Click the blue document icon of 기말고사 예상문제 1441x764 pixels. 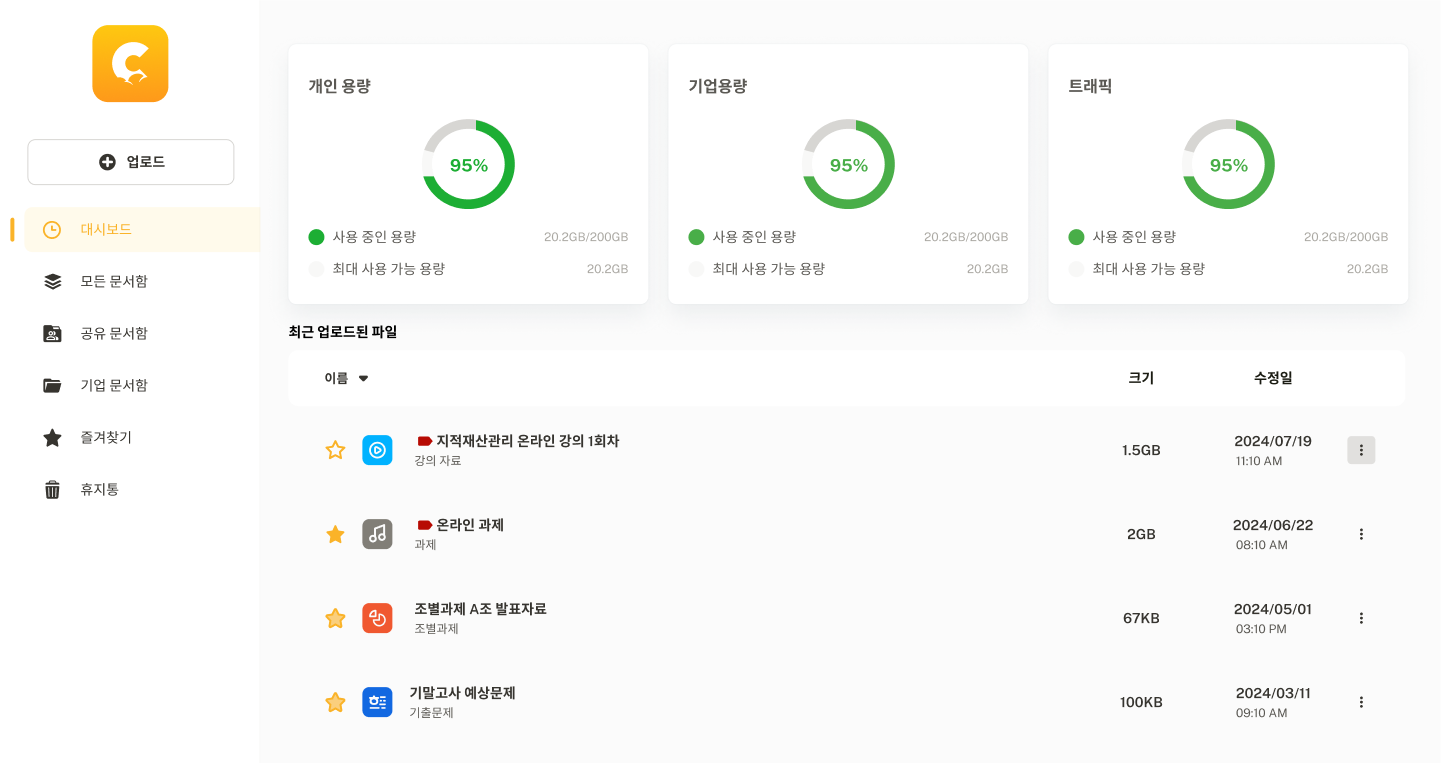377,702
